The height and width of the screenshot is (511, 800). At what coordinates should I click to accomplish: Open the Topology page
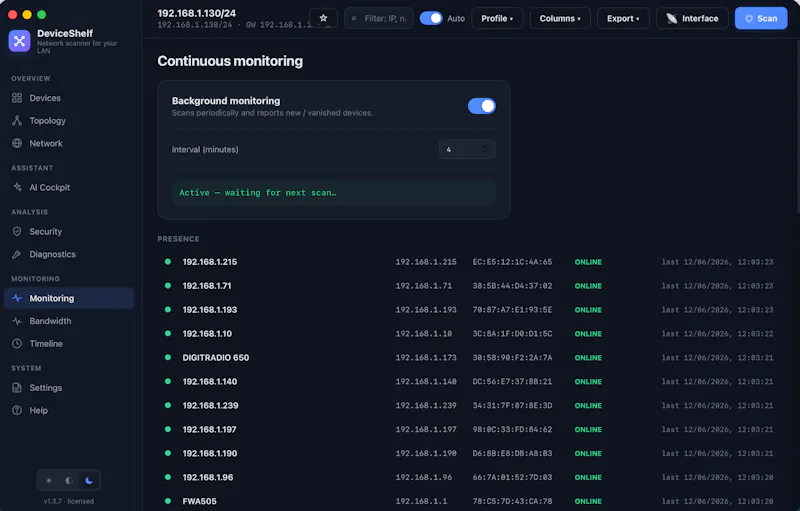point(69,120)
